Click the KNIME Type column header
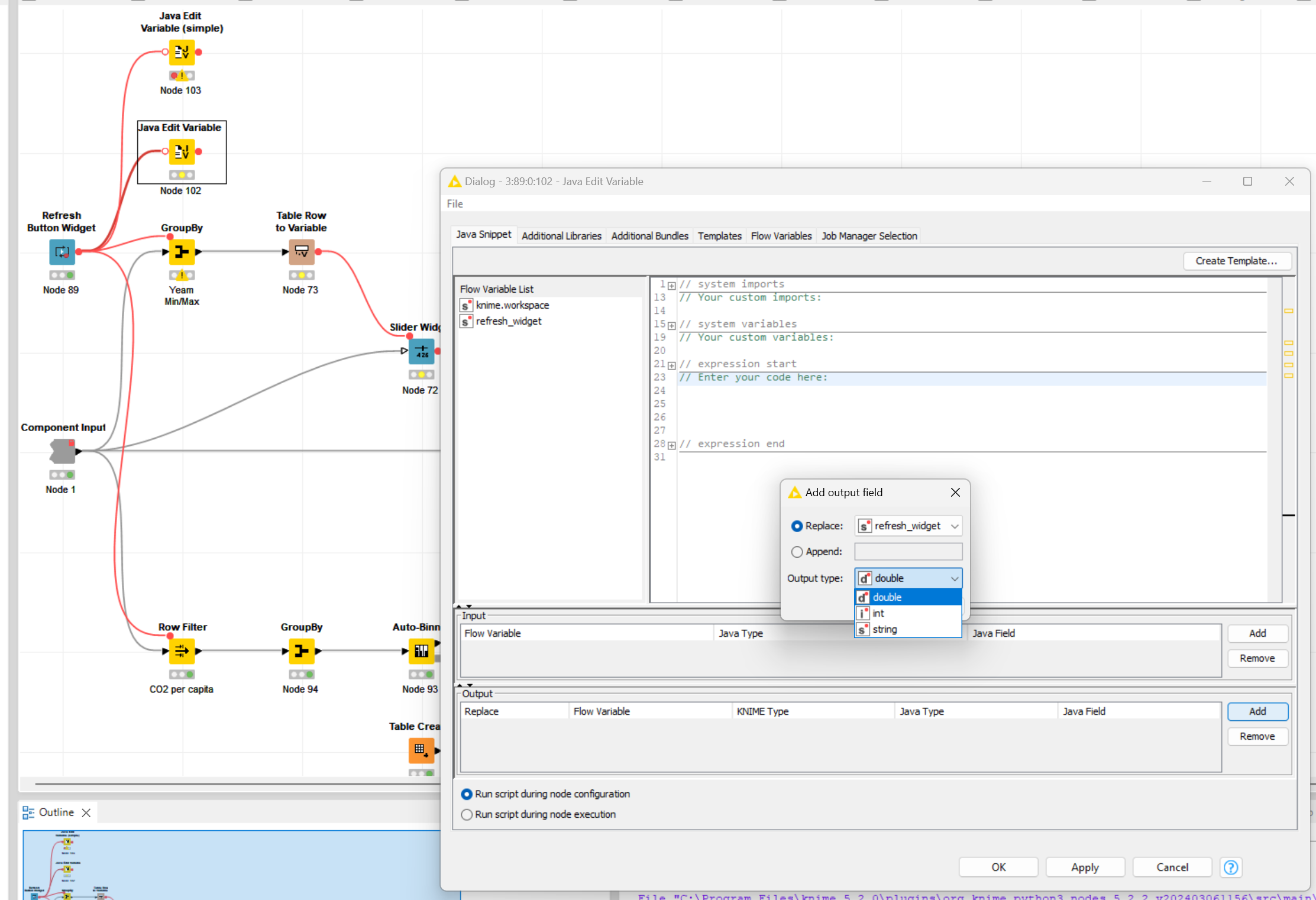Viewport: 1316px width, 900px height. 813,711
